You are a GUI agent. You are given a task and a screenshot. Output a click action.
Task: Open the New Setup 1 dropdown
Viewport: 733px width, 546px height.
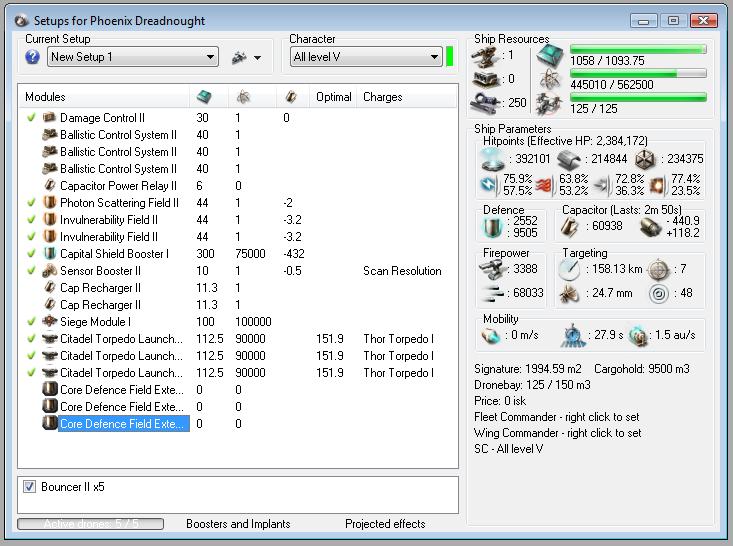point(133,57)
